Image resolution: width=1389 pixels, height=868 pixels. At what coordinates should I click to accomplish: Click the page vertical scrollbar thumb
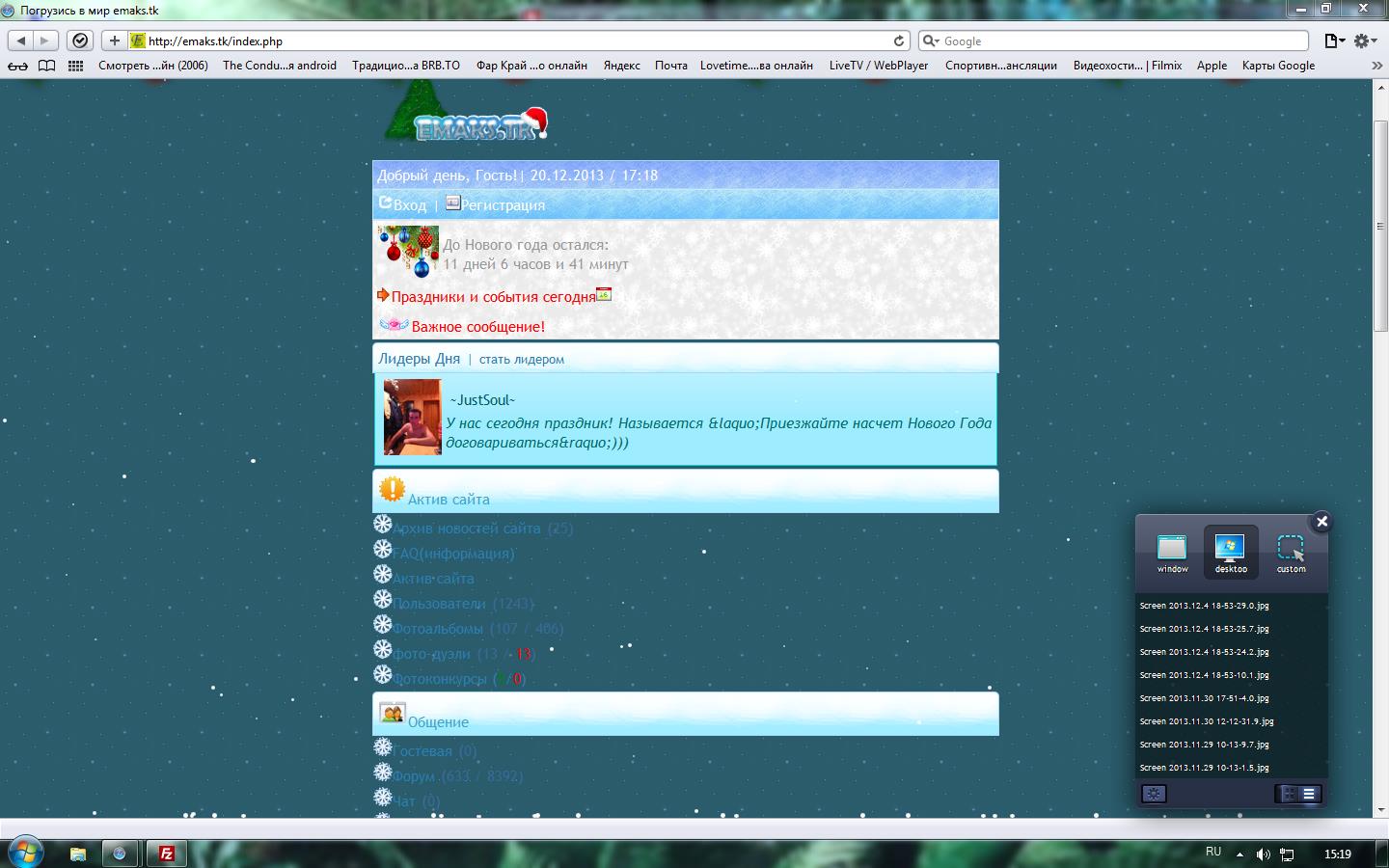pyautogui.click(x=1379, y=227)
